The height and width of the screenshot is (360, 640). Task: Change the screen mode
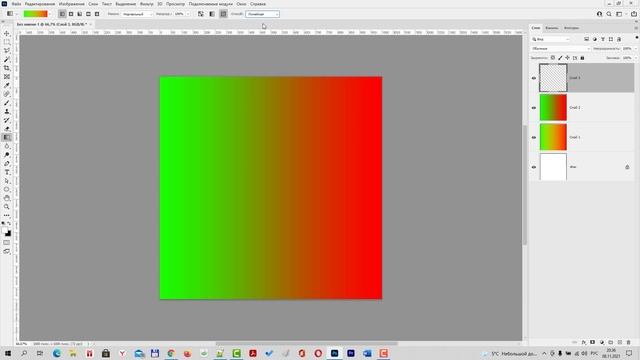(7, 251)
